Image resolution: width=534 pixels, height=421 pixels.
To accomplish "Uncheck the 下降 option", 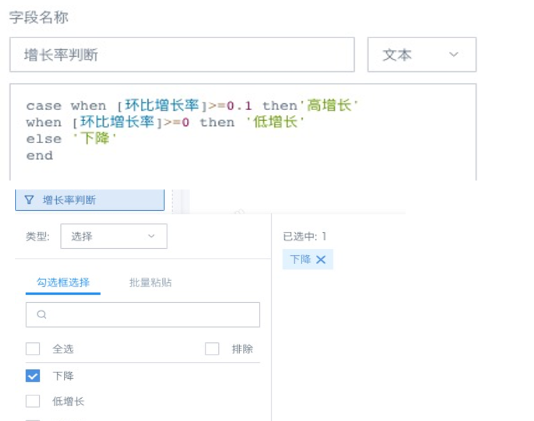I will 33,376.
